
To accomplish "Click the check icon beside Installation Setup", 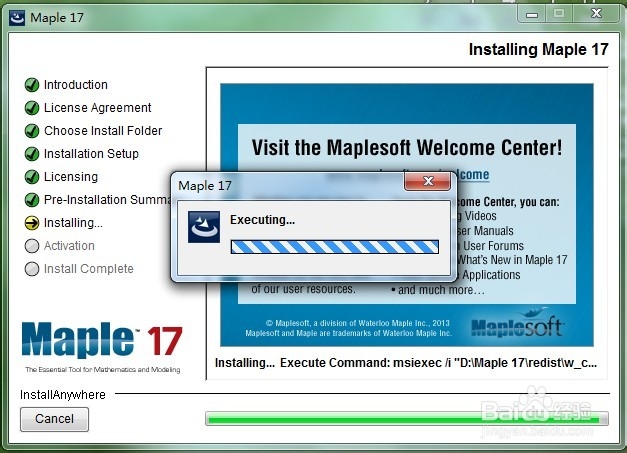I will (32, 154).
